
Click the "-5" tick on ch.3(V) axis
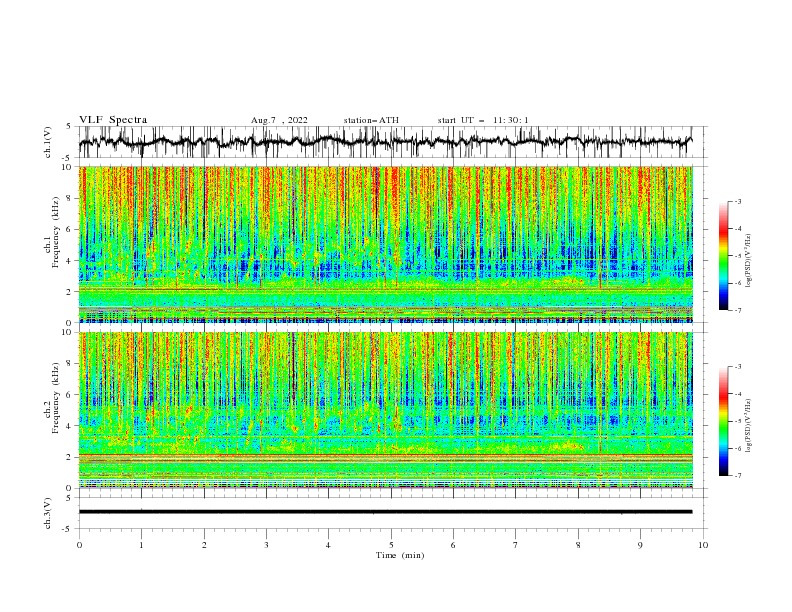point(67,529)
